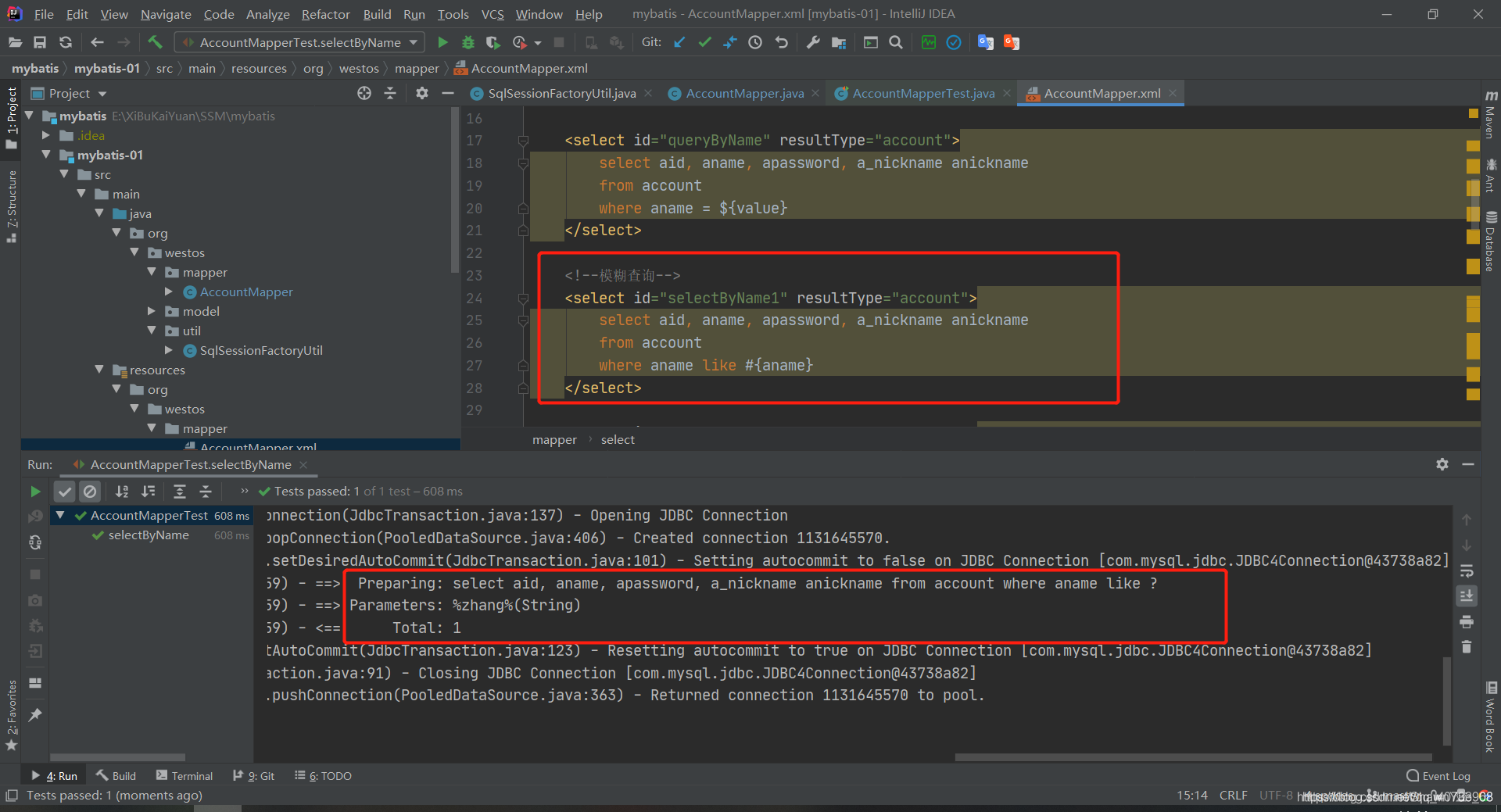This screenshot has width=1501, height=812.
Task: Toggle the Structure tool window
Action: pyautogui.click(x=12, y=206)
